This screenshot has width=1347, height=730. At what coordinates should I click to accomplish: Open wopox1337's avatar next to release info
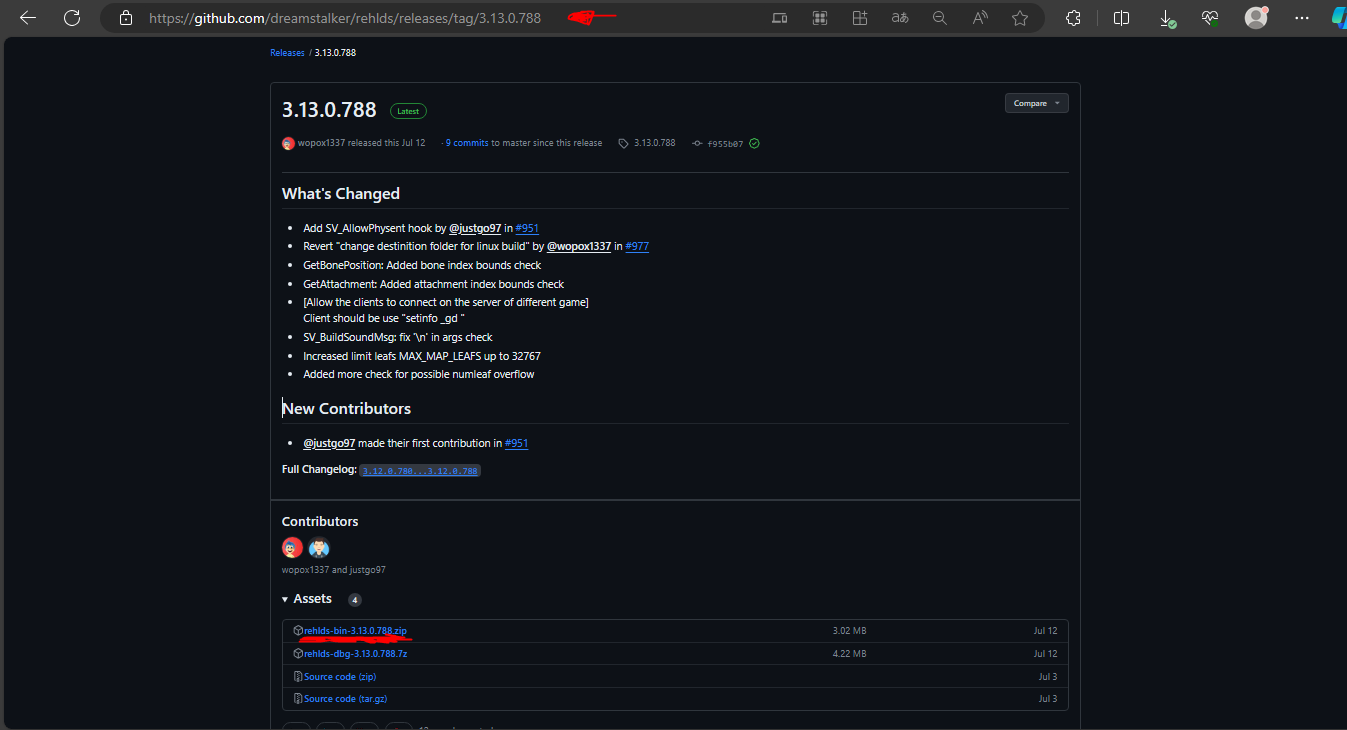[288, 143]
